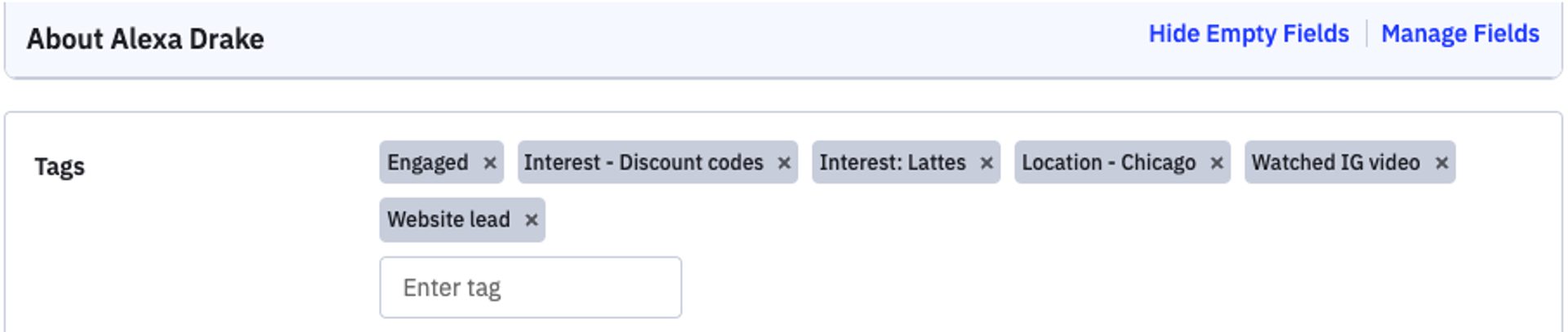Click the About Alexa Drake heading
The image size is (1568, 332).
(x=145, y=39)
